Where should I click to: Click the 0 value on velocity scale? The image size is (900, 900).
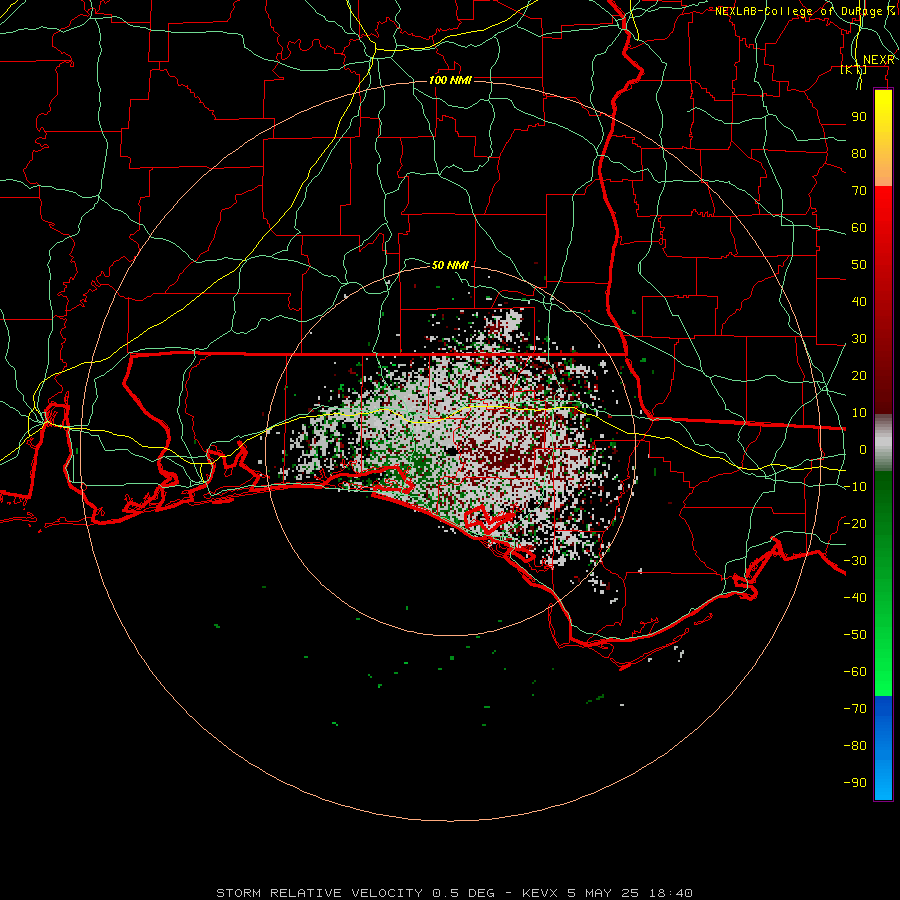[x=863, y=450]
